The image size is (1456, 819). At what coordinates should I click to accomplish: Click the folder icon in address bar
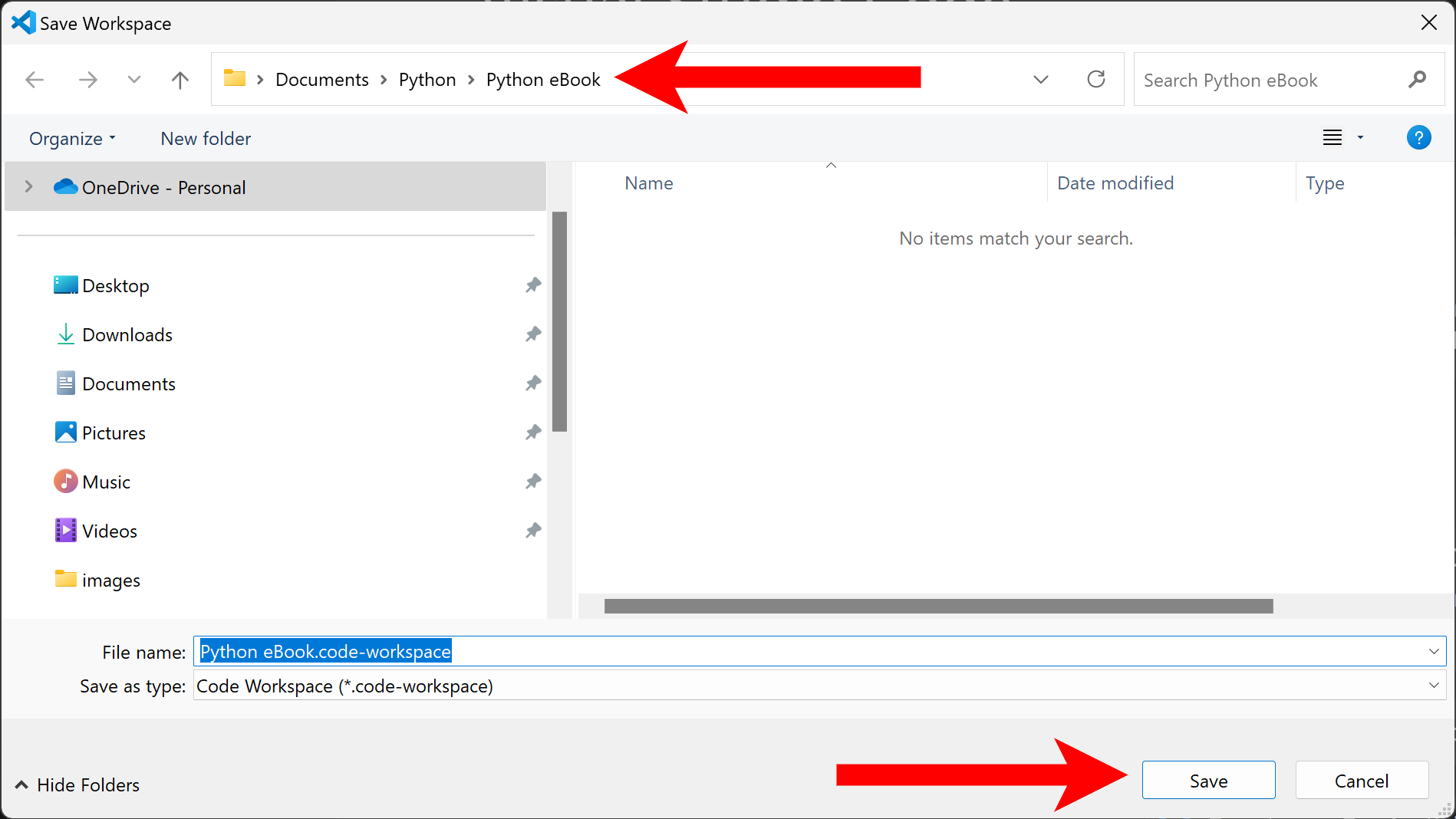click(x=235, y=78)
